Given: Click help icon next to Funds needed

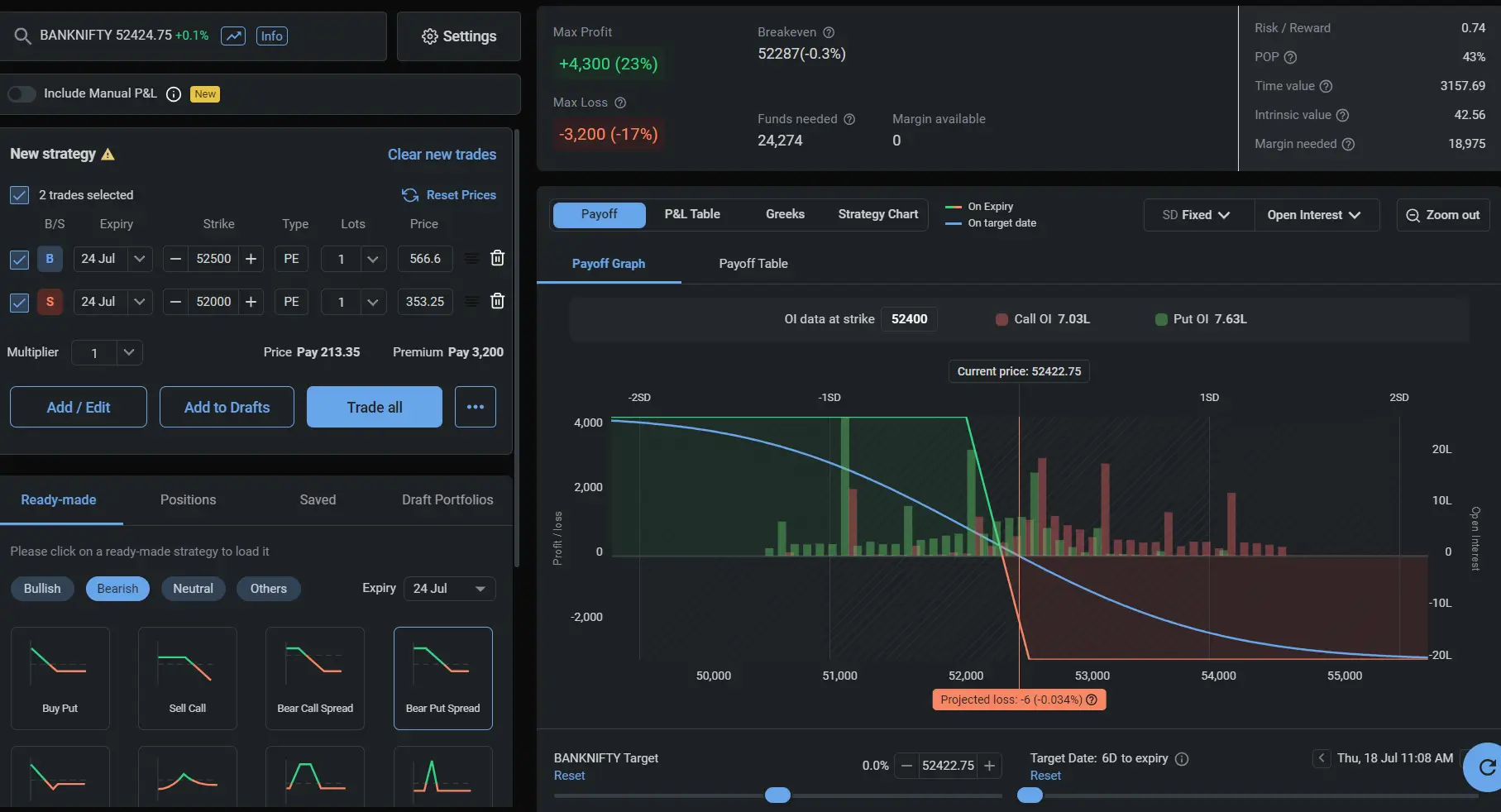Looking at the screenshot, I should tap(849, 119).
